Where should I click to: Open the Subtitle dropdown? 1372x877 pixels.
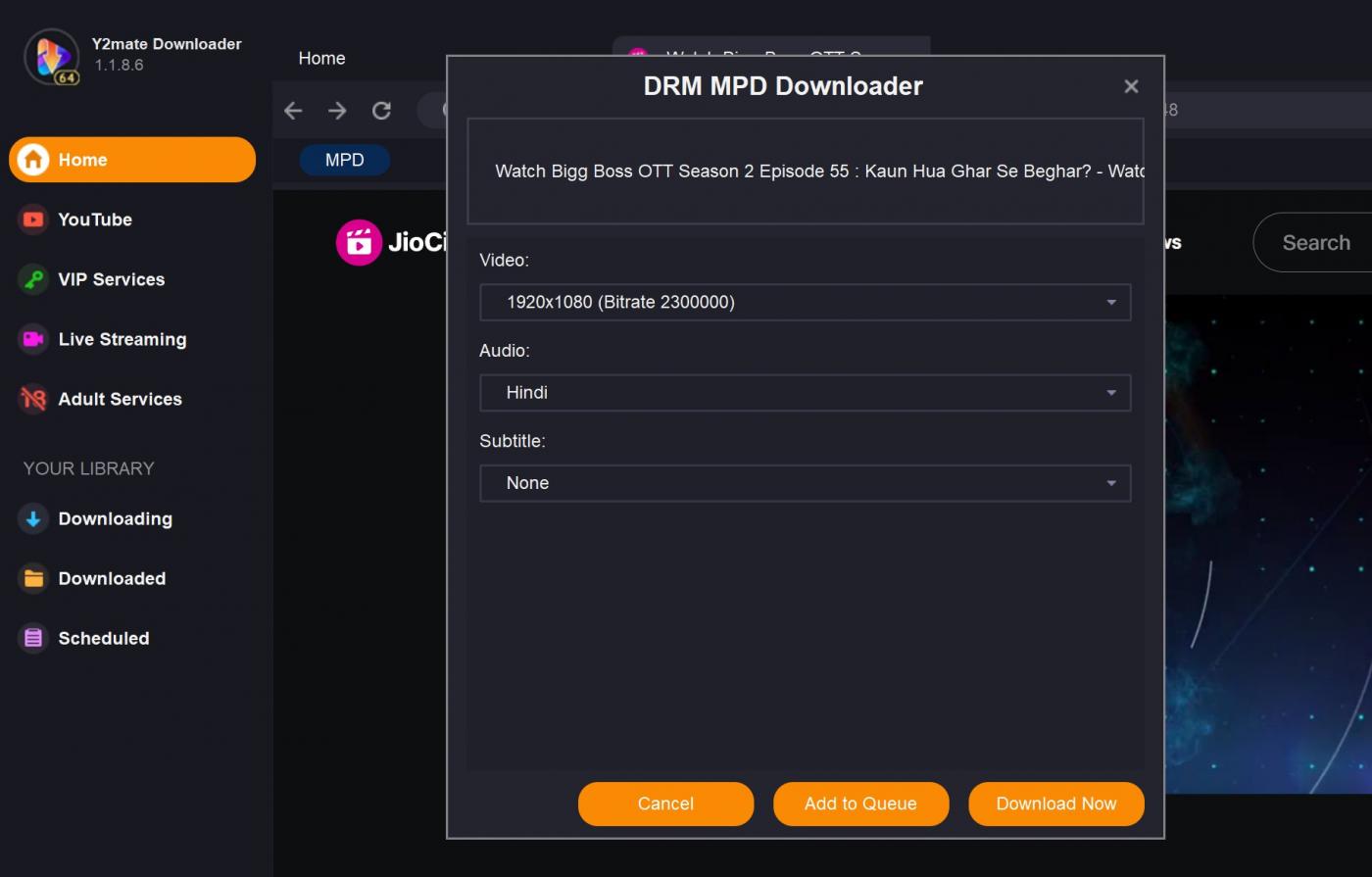806,483
